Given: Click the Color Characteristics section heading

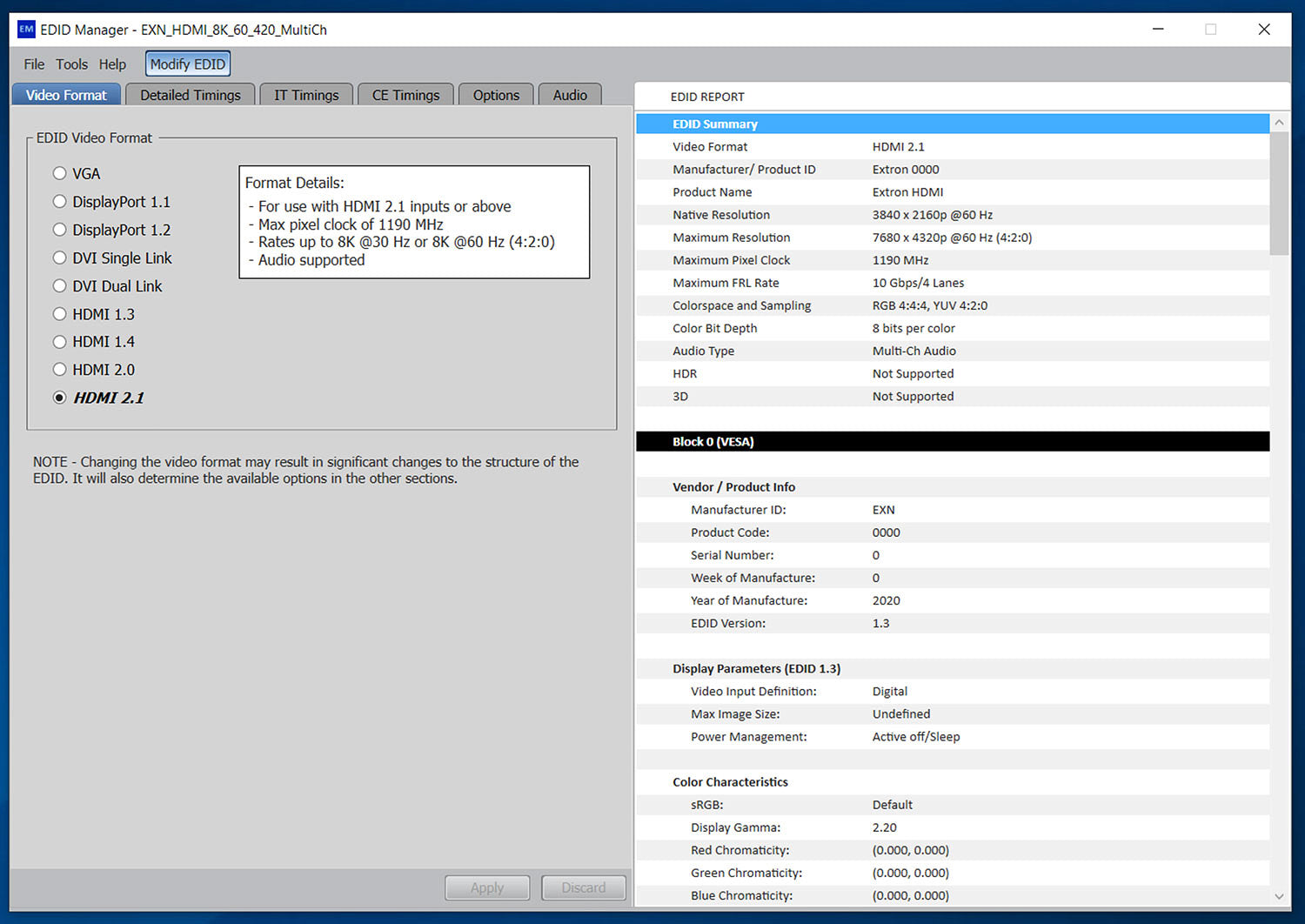Looking at the screenshot, I should pos(730,782).
